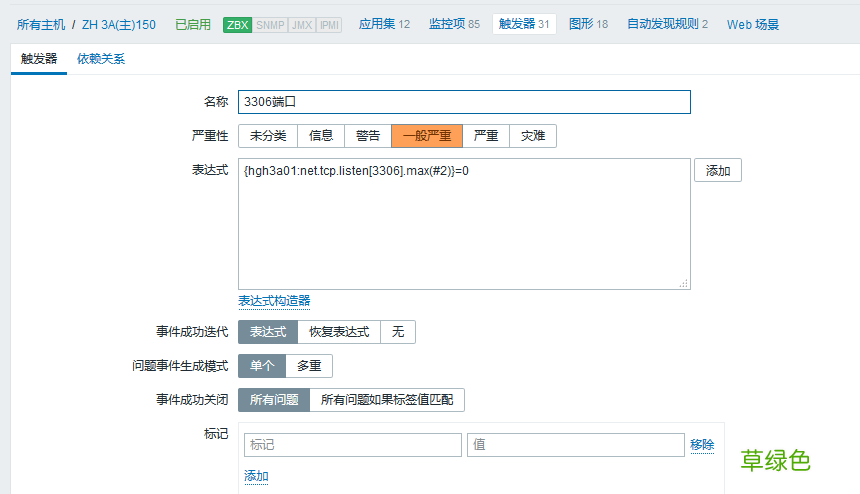
Task: Focus the 名称 input field
Action: pos(464,102)
